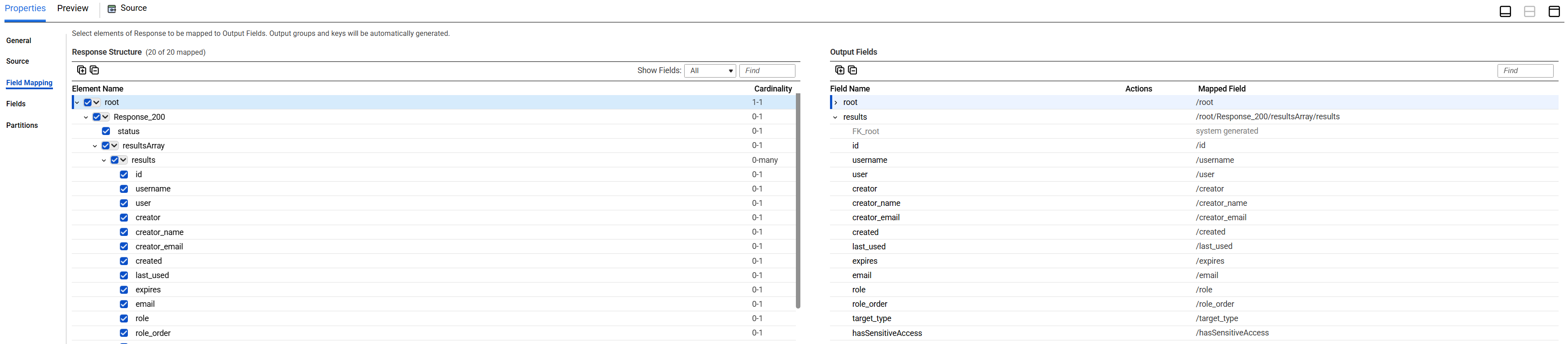Image resolution: width=1568 pixels, height=344 pixels.
Task: Collapse all in Response Structure toolbar
Action: 94,70
